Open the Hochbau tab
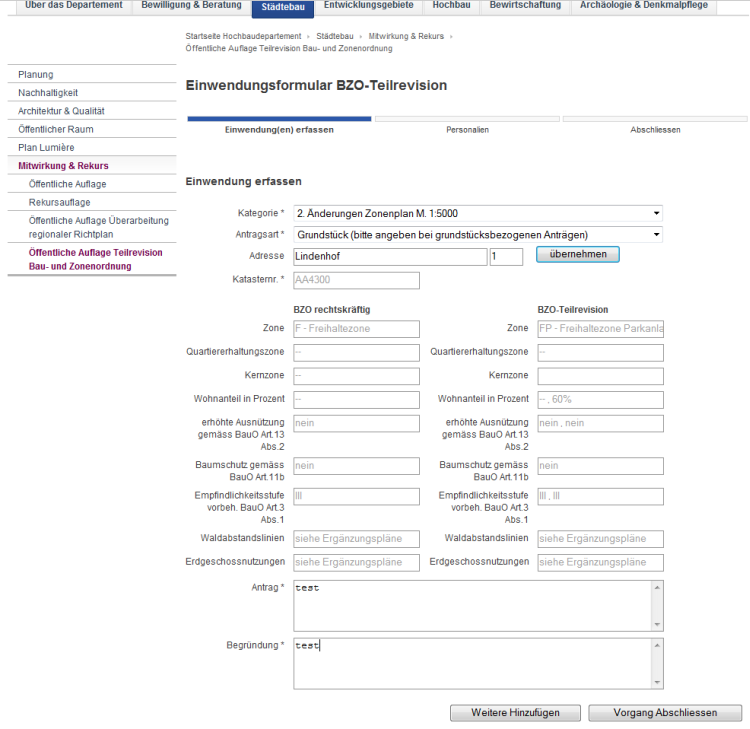Viewport: 750px width, 729px height. [452, 6]
